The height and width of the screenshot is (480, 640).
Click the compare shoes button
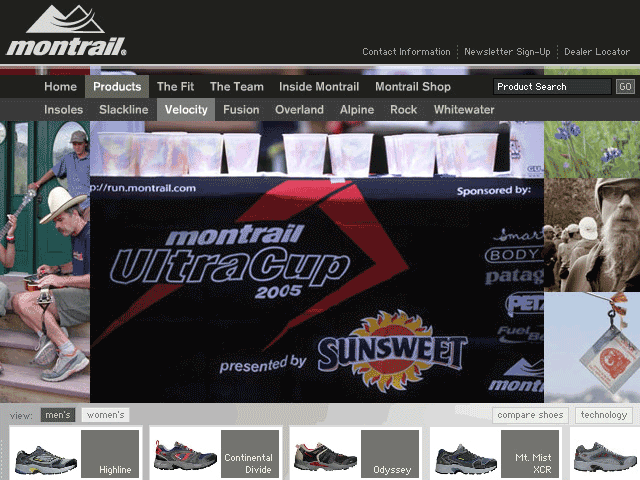click(x=530, y=415)
